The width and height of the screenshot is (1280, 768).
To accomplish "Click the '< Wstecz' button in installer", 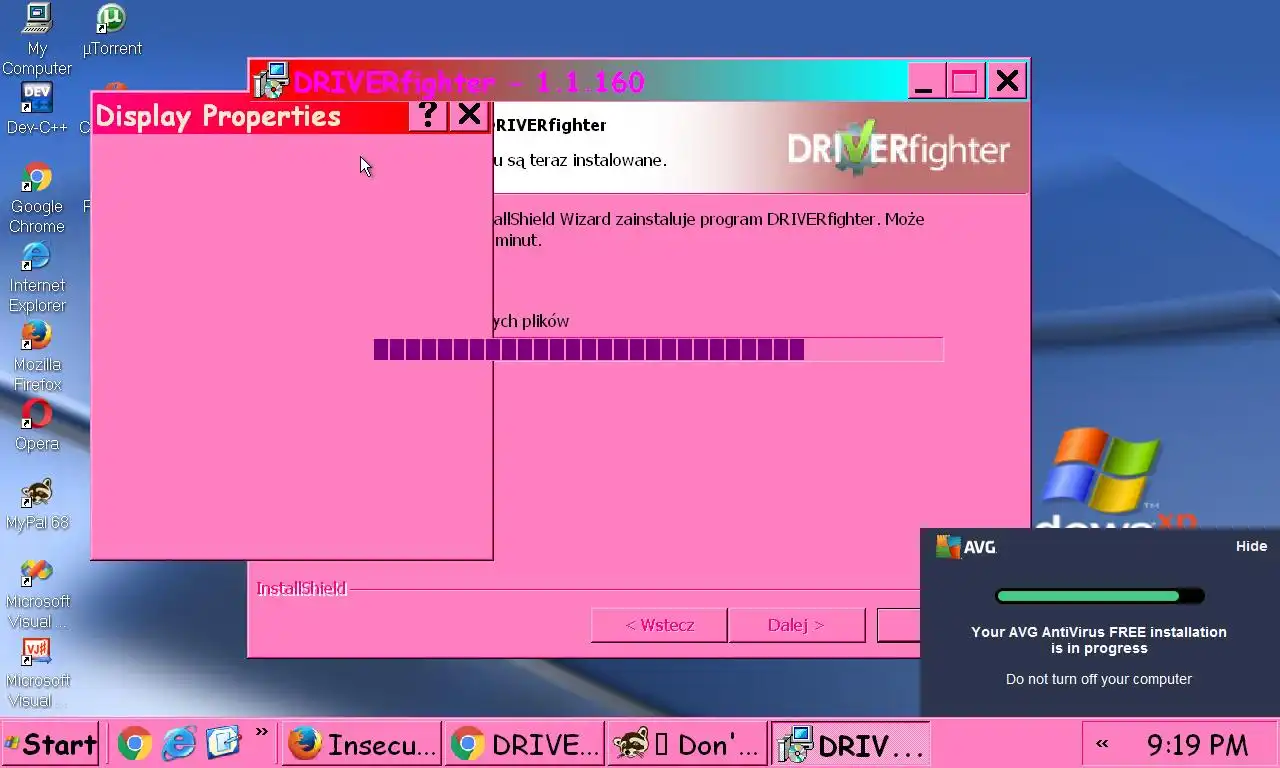I will (659, 625).
